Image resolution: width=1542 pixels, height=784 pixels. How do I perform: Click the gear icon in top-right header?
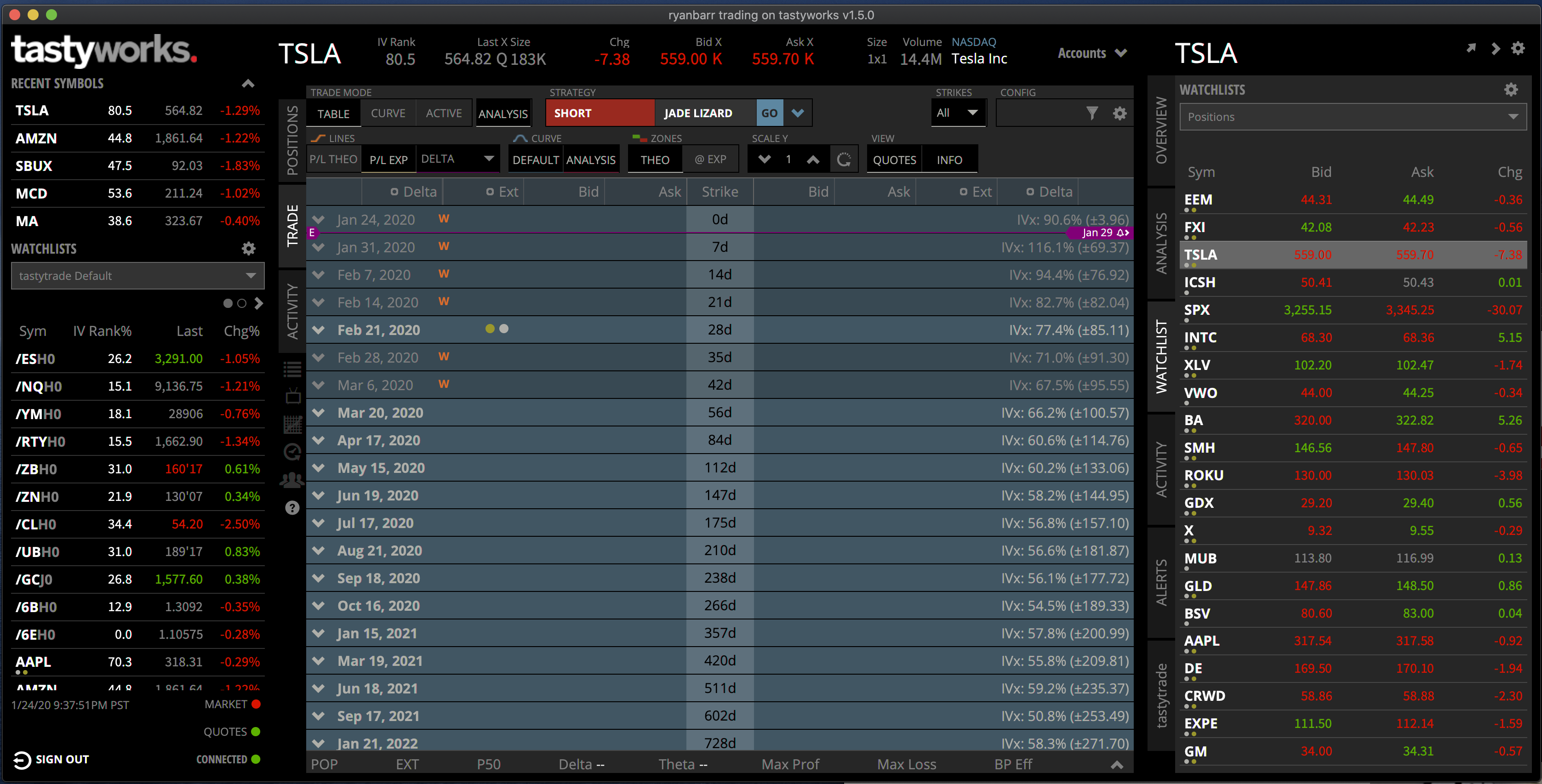1518,48
